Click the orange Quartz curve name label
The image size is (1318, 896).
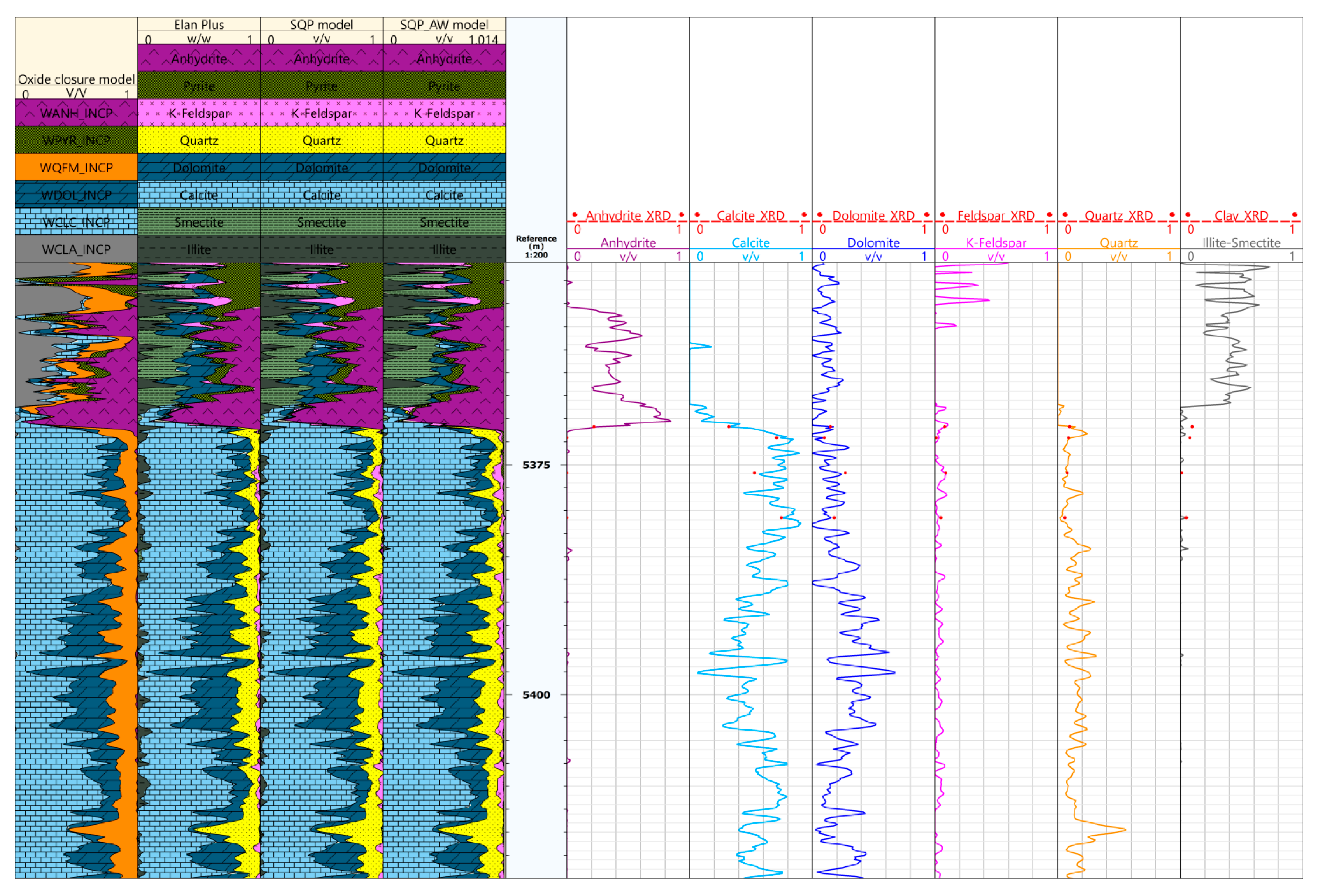coord(1118,243)
